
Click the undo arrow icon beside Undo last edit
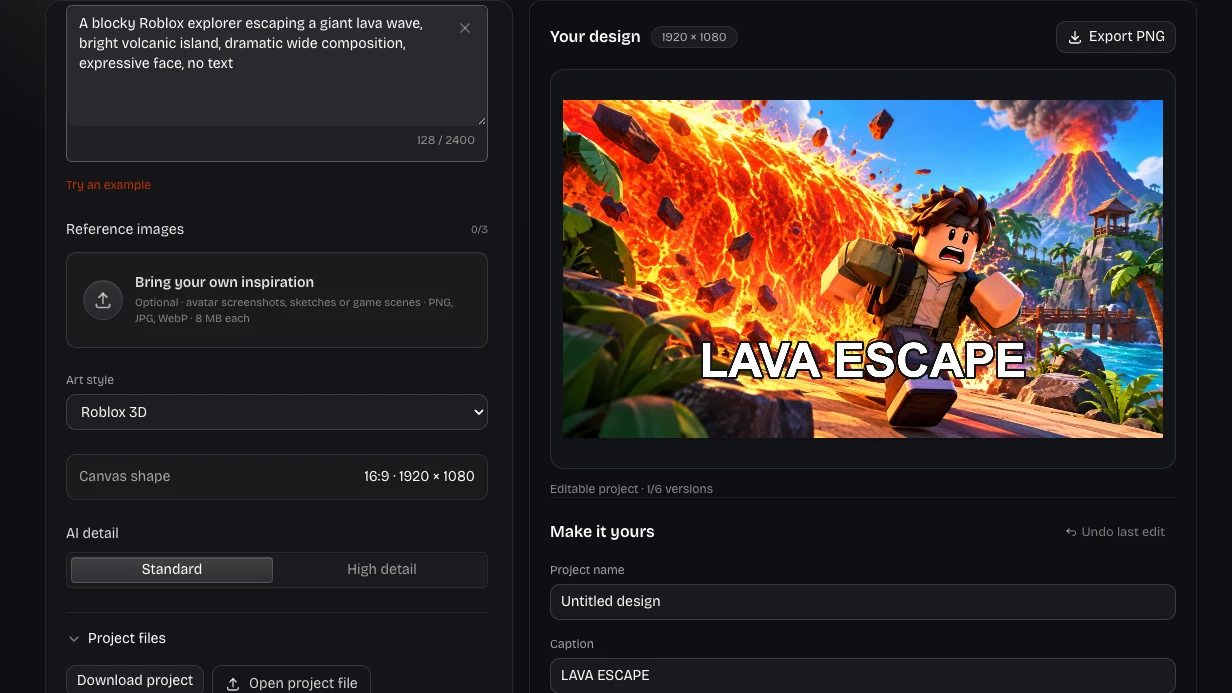(x=1071, y=532)
